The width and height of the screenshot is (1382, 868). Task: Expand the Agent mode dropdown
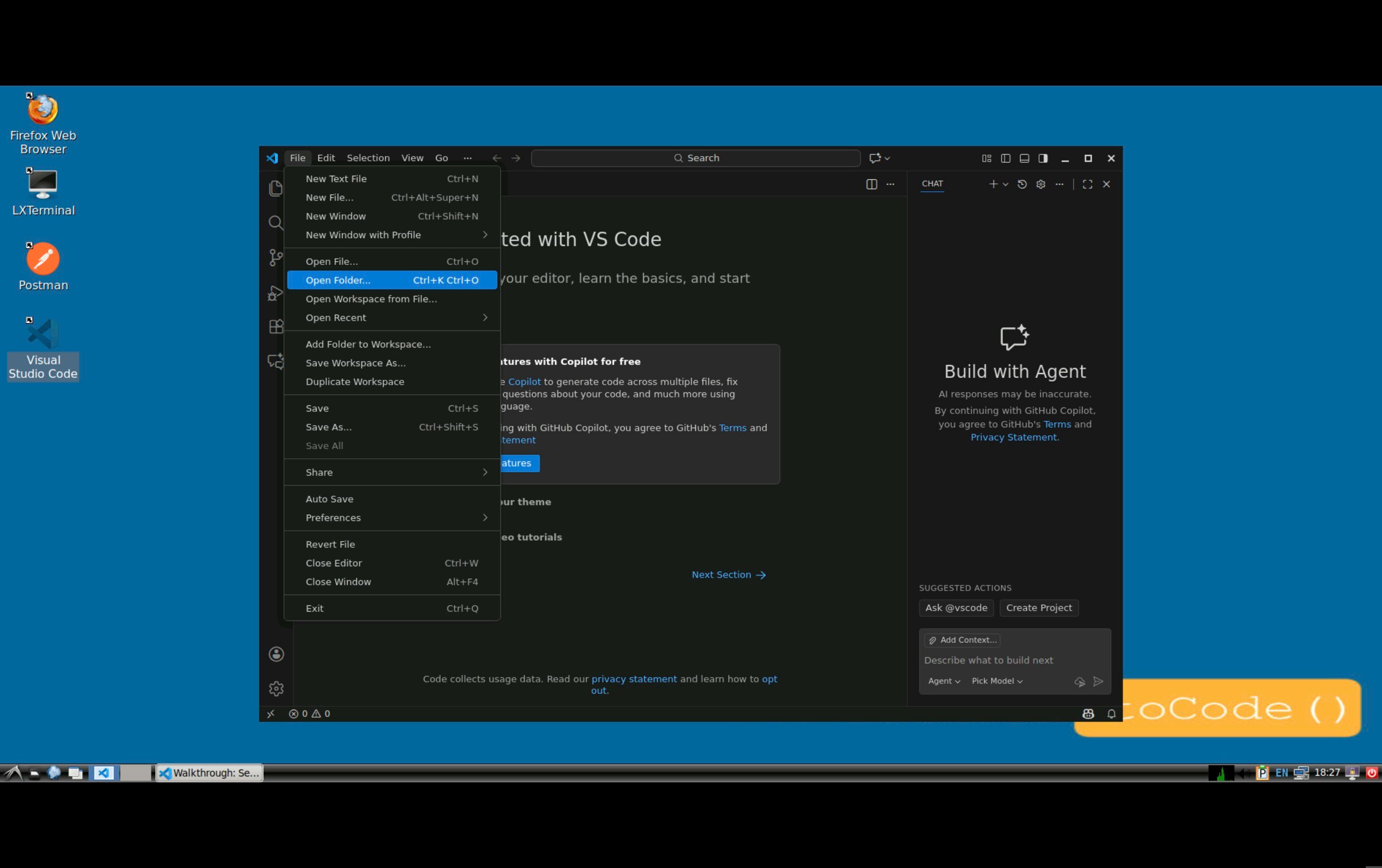[x=943, y=681]
